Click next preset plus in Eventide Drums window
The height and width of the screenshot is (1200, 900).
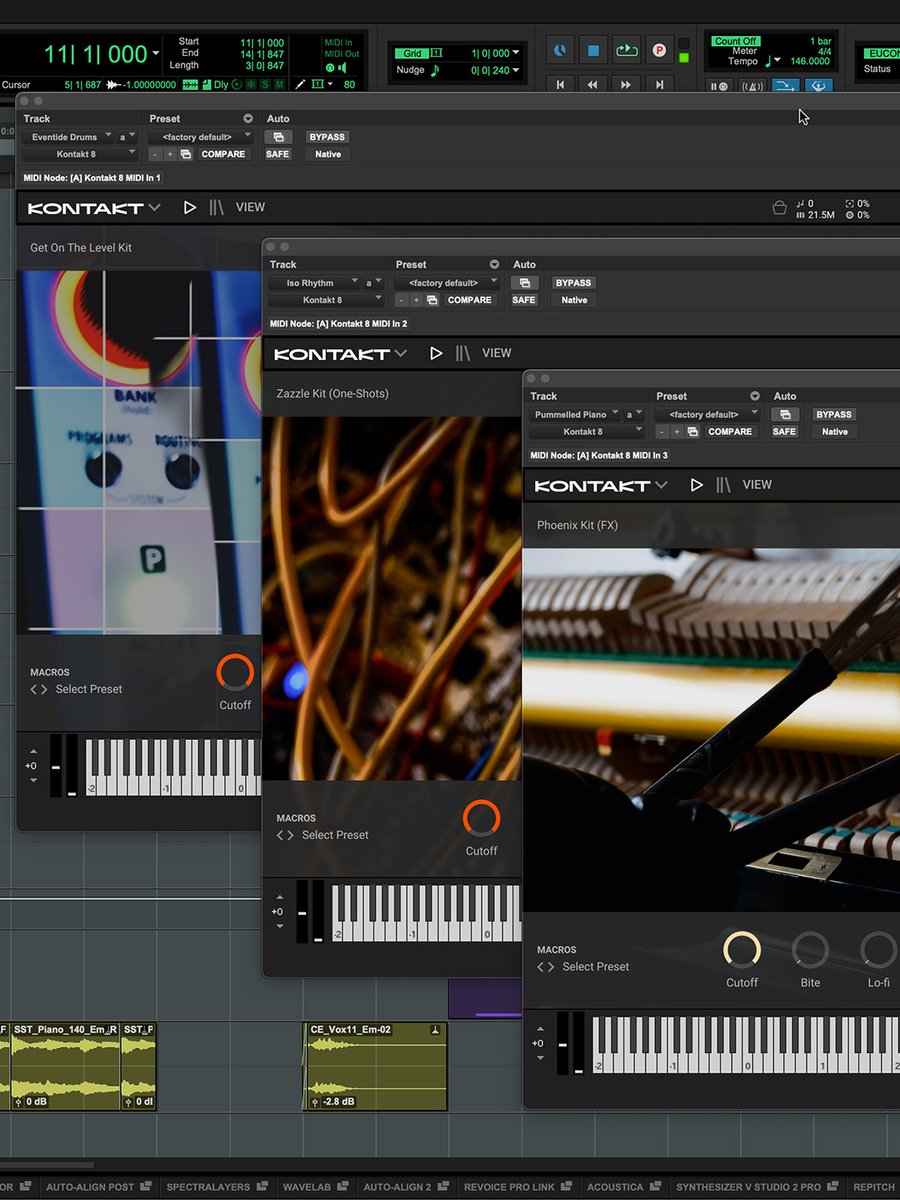coord(170,154)
